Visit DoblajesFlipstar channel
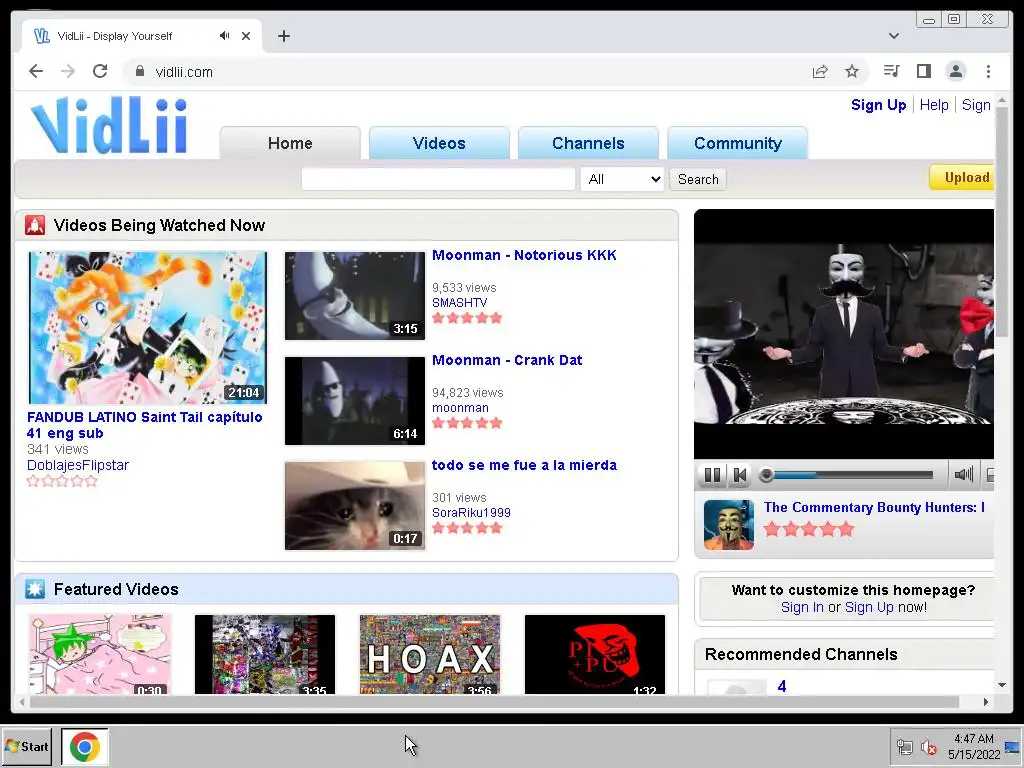The height and width of the screenshot is (768, 1024). (78, 465)
